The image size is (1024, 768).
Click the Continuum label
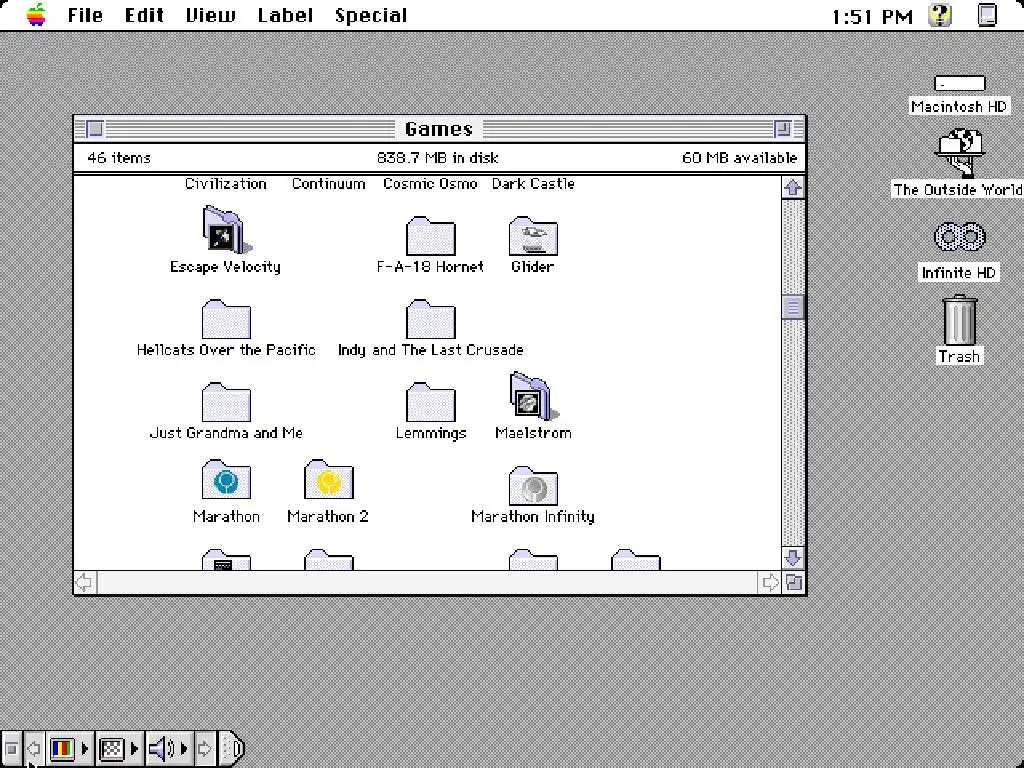click(328, 184)
